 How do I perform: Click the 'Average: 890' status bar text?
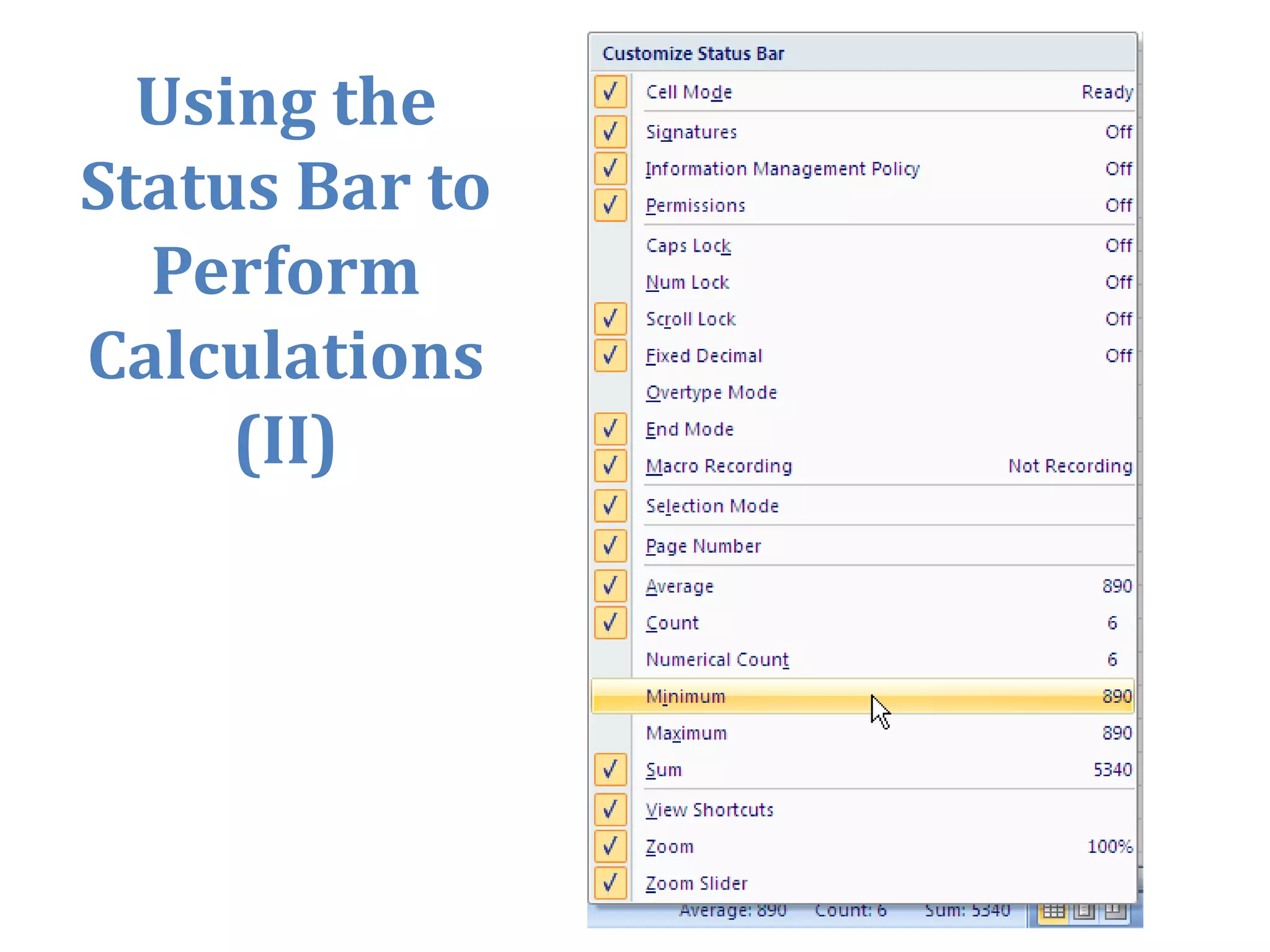click(733, 910)
